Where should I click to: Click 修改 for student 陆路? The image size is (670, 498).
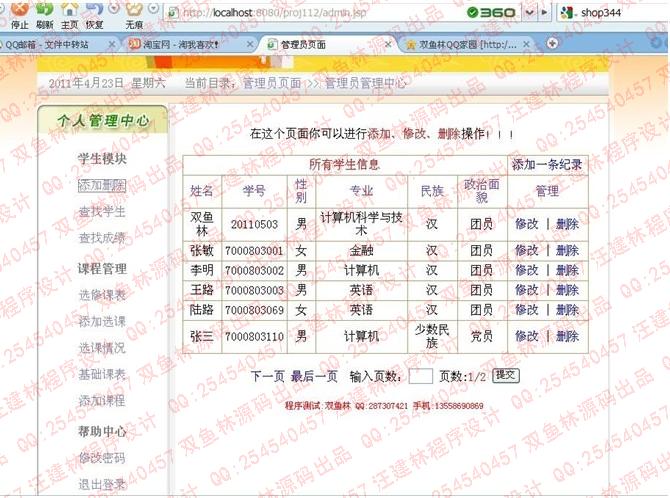(x=526, y=309)
